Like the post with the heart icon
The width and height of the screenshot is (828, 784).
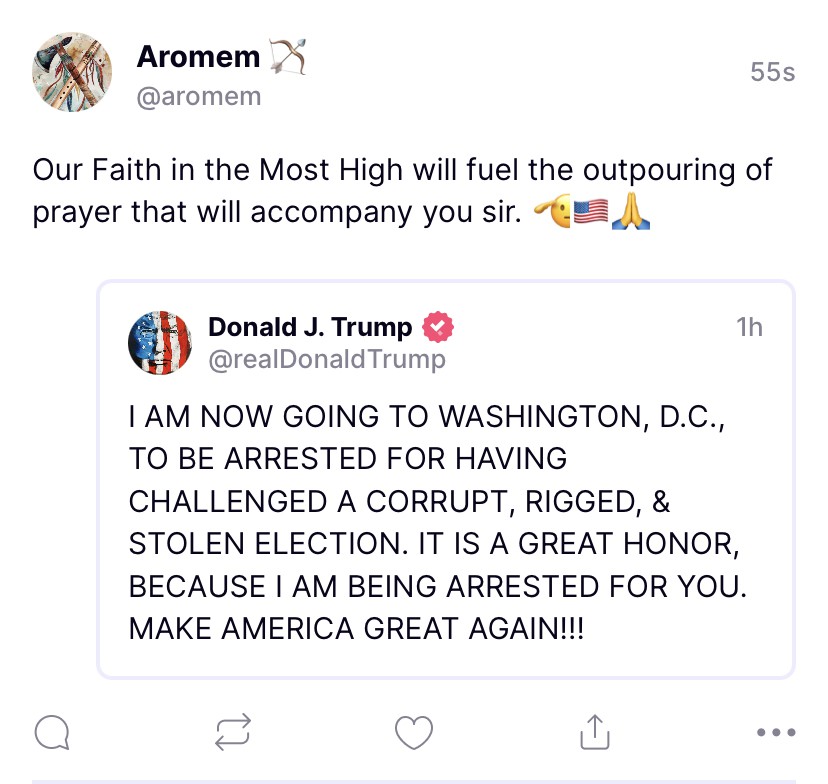(414, 733)
